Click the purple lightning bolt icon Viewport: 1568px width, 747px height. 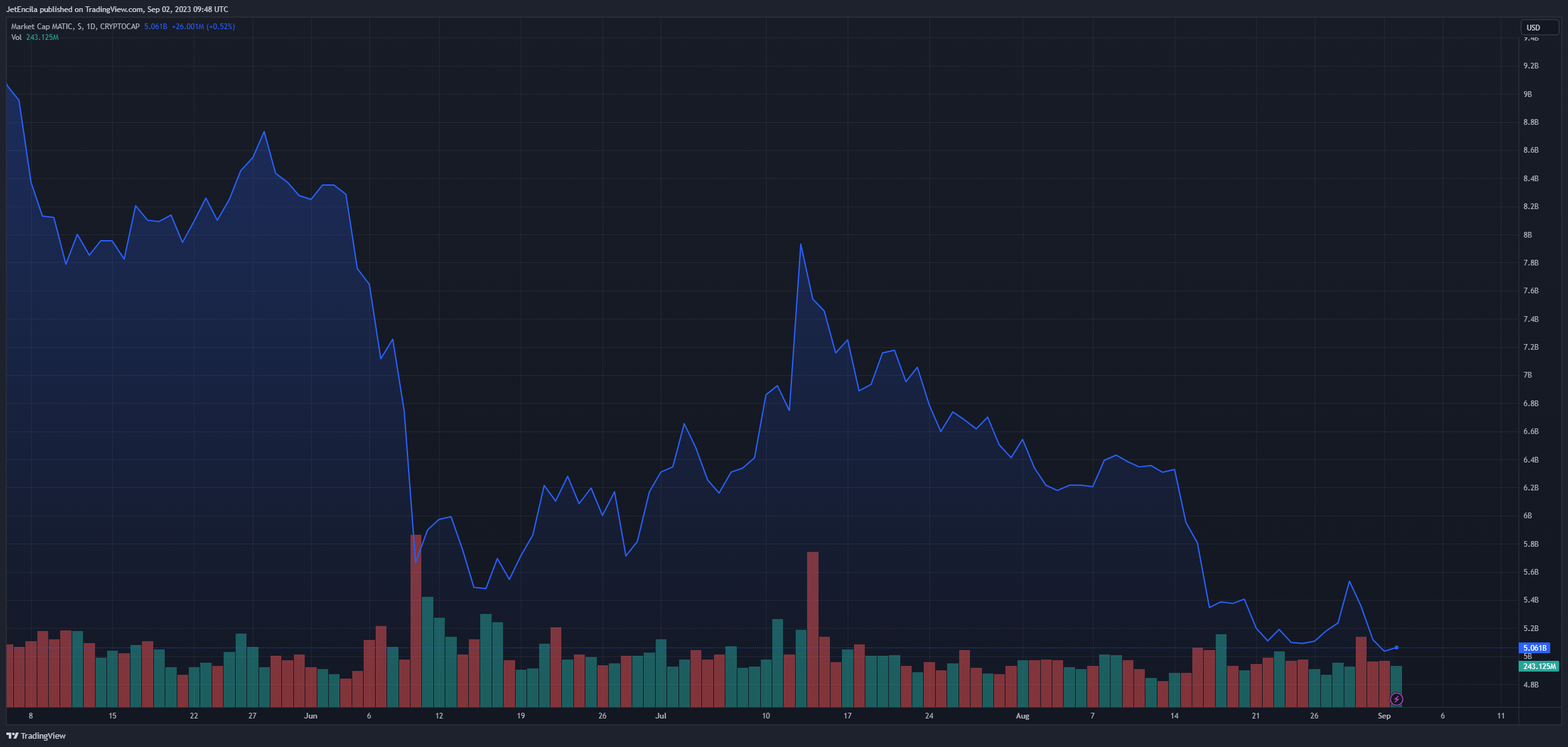[x=1396, y=699]
